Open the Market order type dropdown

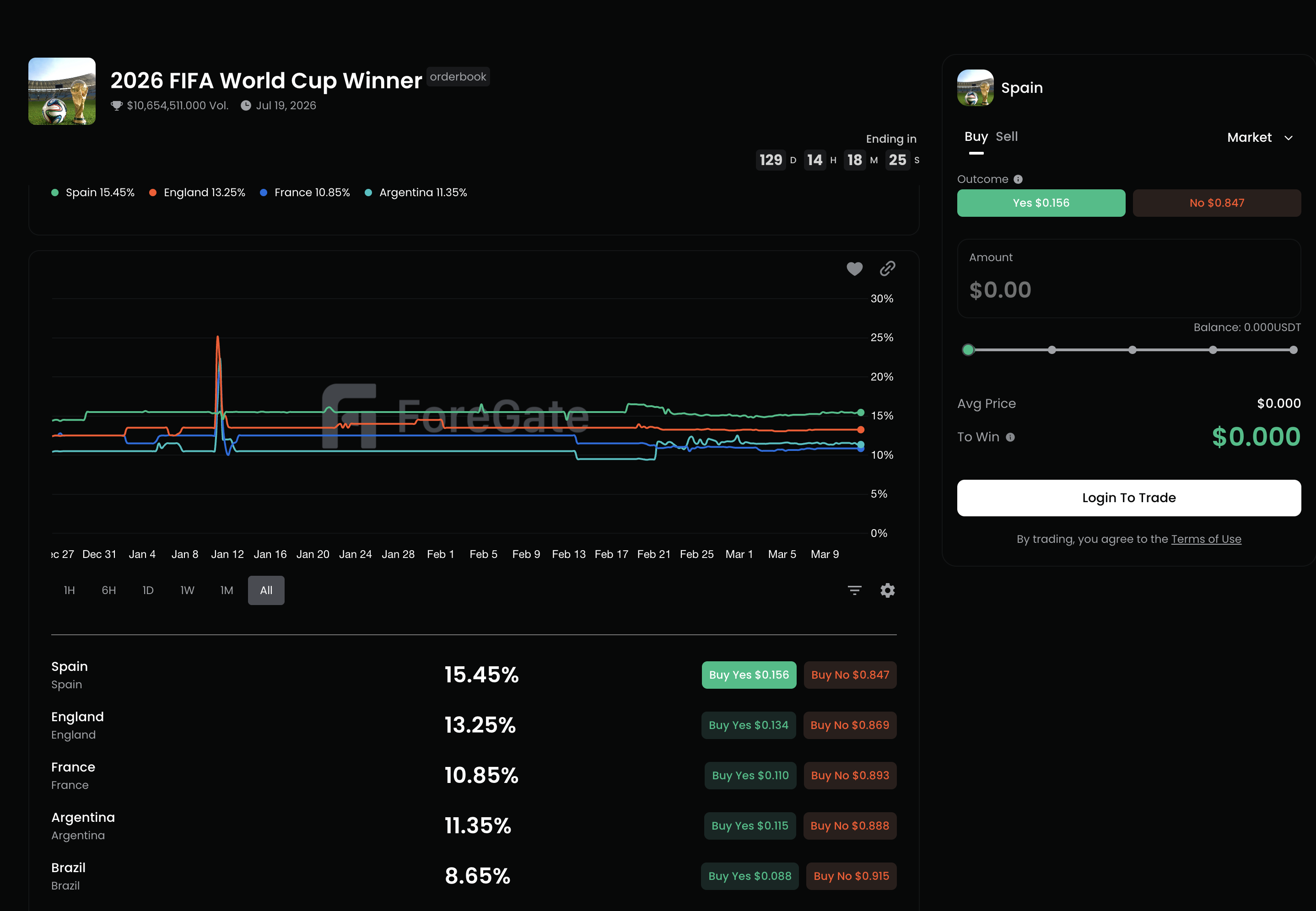pyautogui.click(x=1259, y=138)
